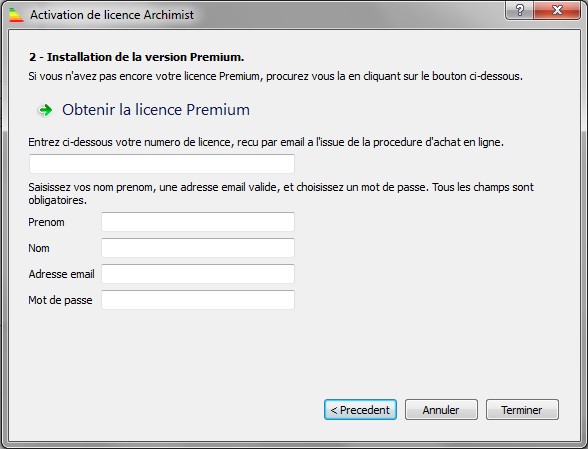
Task: Focus the Adresse email input box
Action: pyautogui.click(x=198, y=274)
